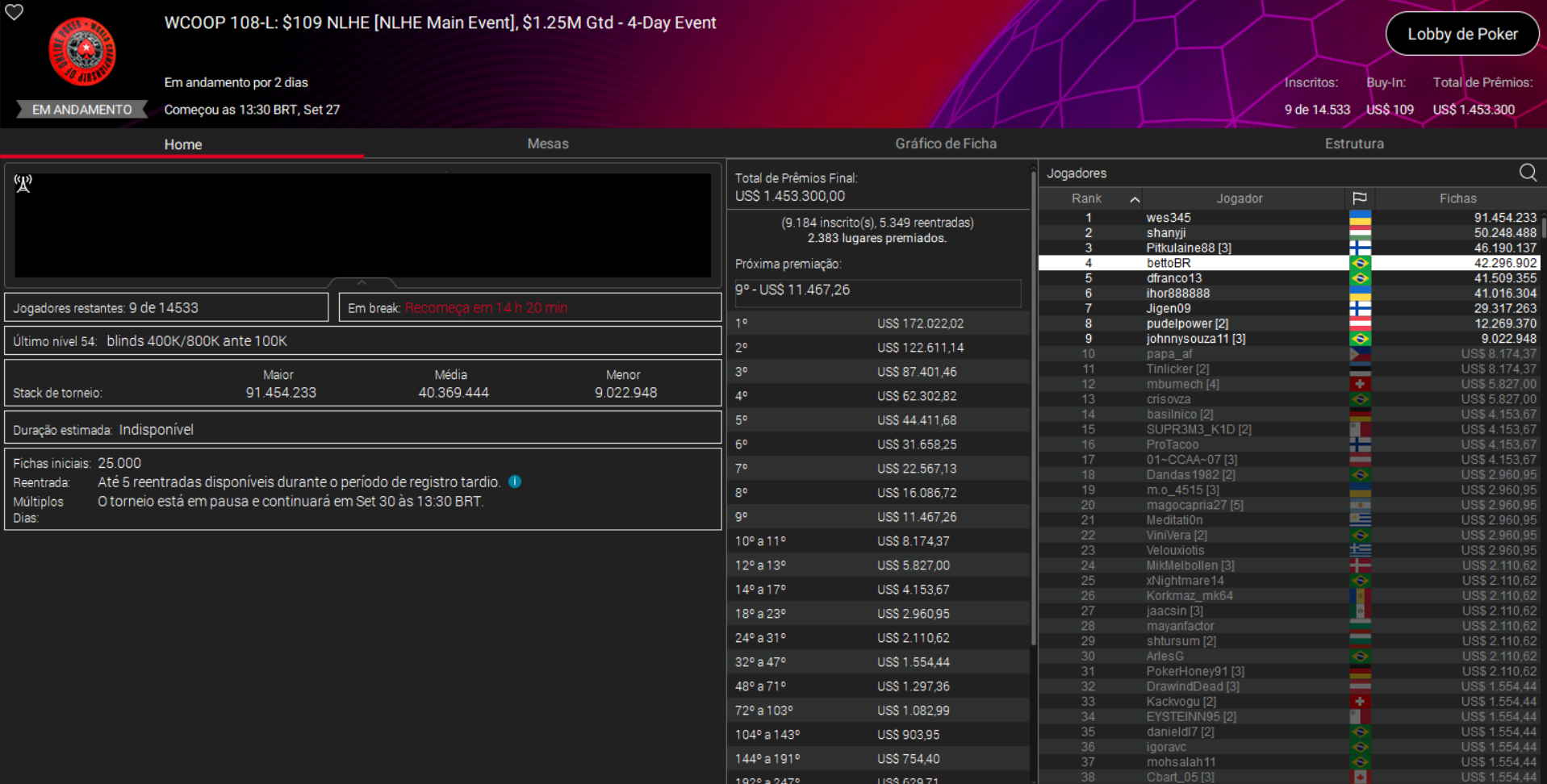Screen dimensions: 1547x784
Task: Click the reentry info icon
Action: click(x=515, y=482)
